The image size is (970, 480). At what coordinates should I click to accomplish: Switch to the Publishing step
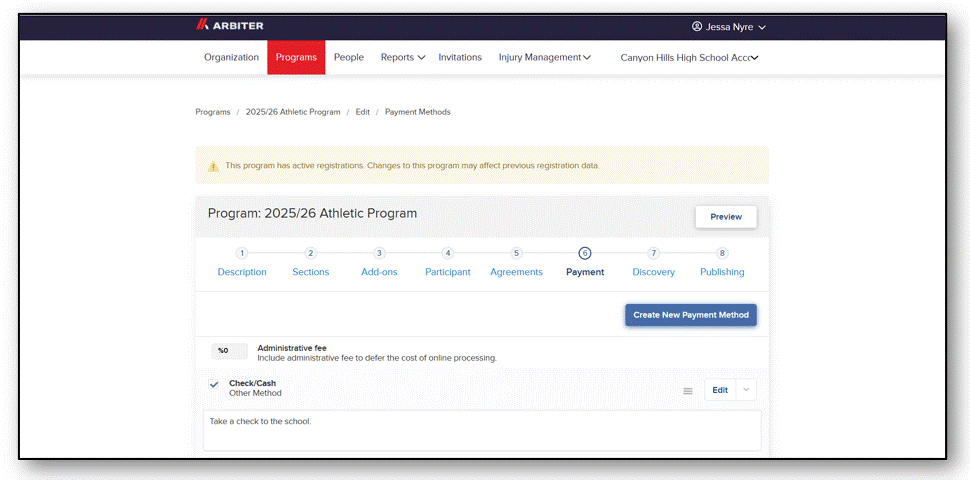pyautogui.click(x=722, y=272)
